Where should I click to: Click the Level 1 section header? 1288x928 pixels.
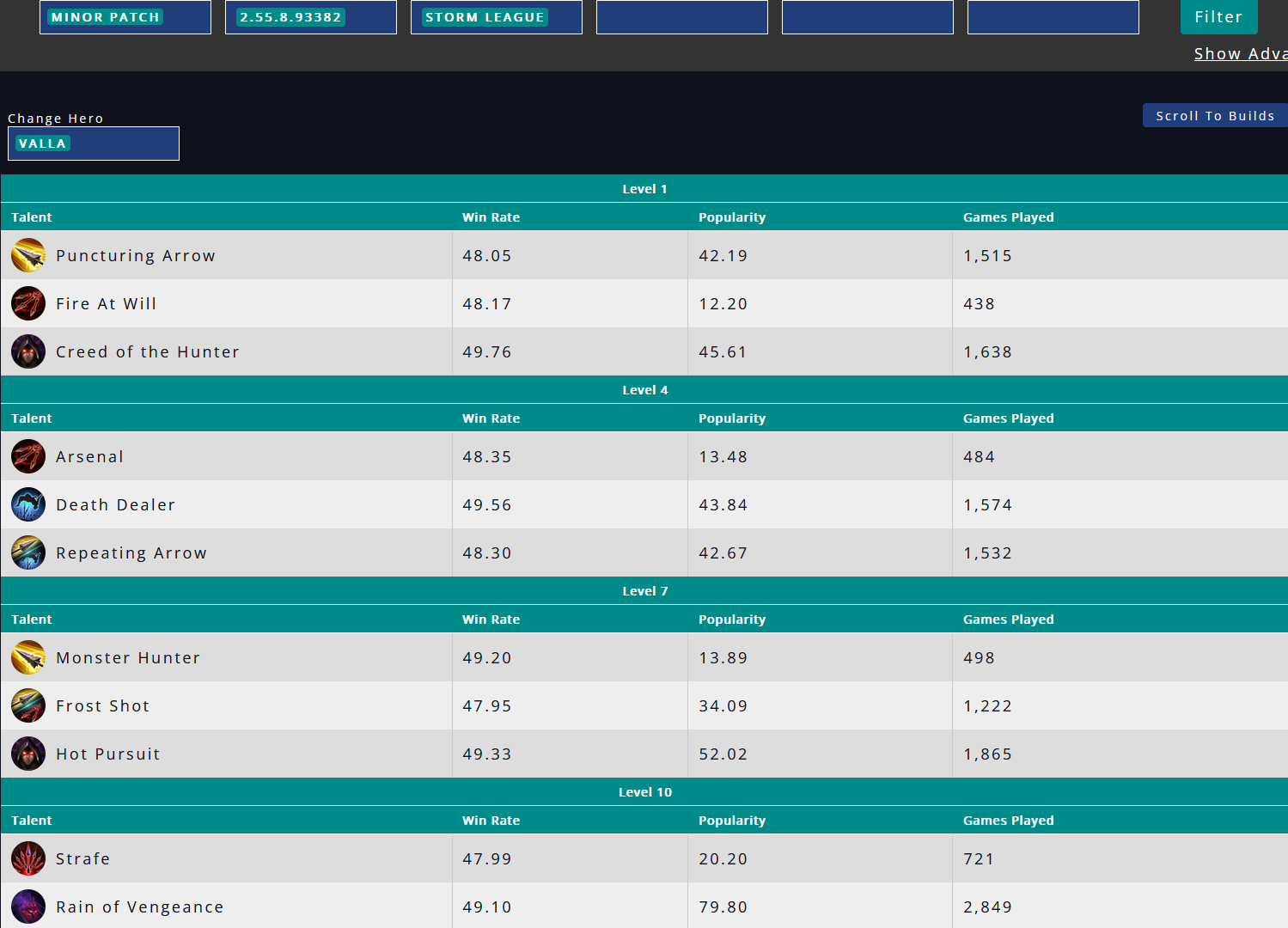(644, 189)
